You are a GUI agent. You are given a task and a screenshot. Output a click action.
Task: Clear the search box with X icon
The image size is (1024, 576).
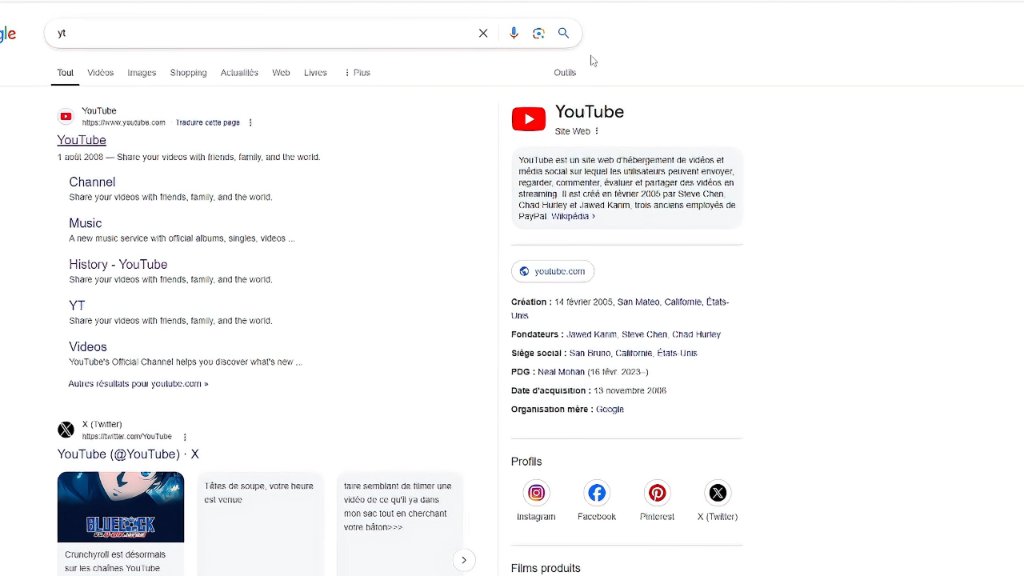(x=483, y=33)
